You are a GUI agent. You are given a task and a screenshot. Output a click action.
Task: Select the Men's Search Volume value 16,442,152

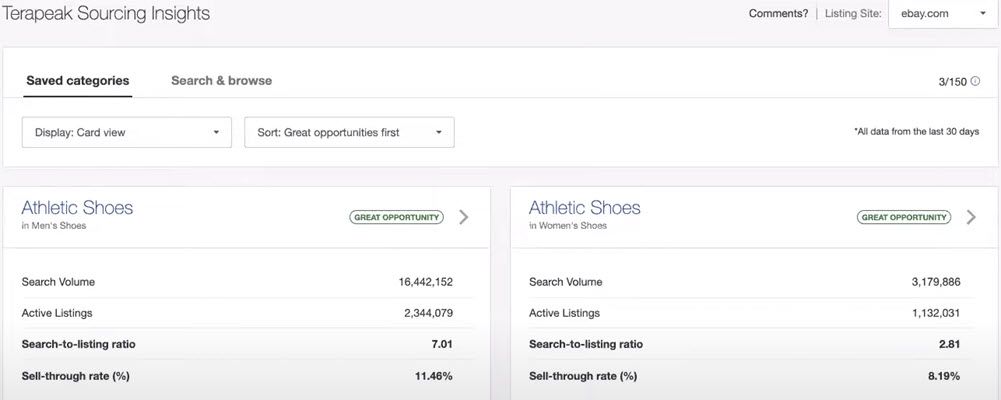tap(425, 282)
